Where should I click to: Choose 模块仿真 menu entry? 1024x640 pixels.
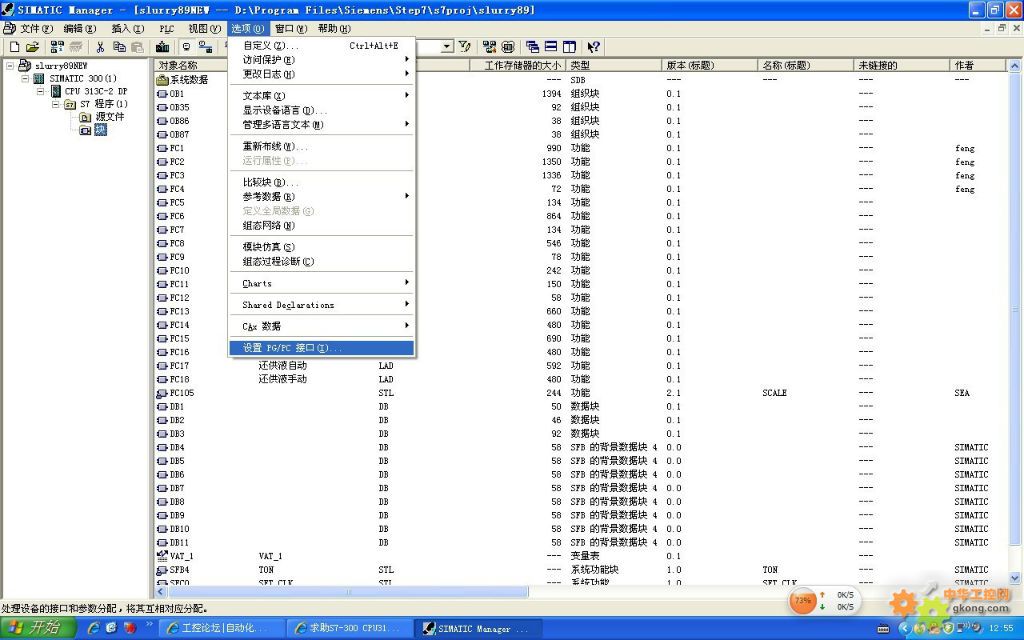click(x=321, y=247)
